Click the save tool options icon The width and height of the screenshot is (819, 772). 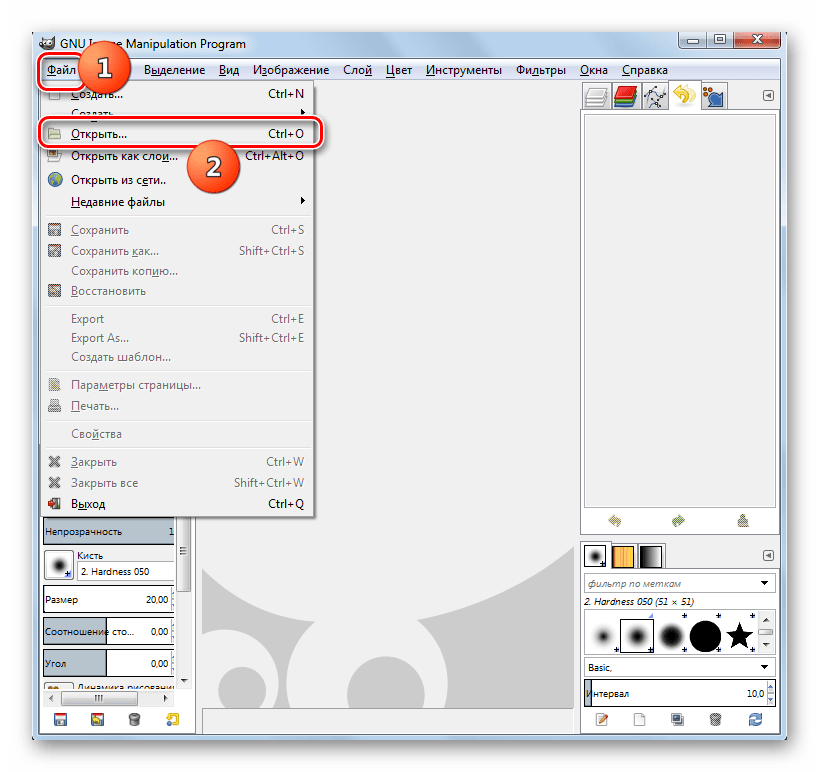pos(60,719)
